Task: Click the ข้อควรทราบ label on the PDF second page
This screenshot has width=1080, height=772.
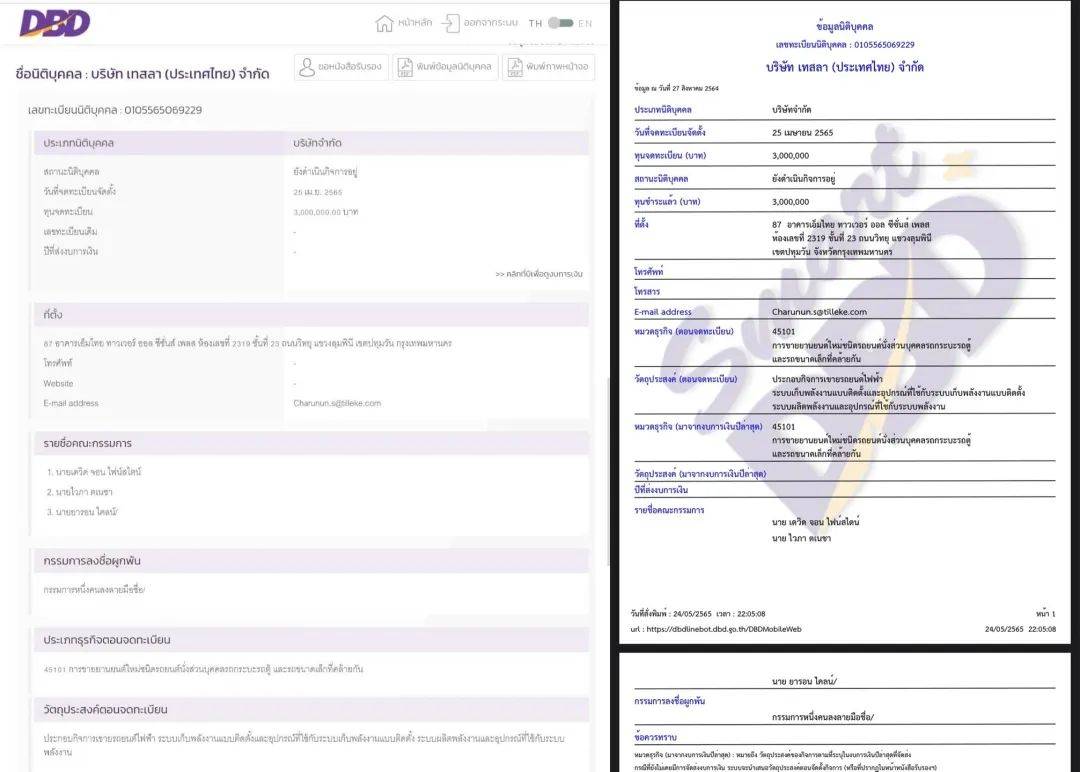Action: pos(655,737)
